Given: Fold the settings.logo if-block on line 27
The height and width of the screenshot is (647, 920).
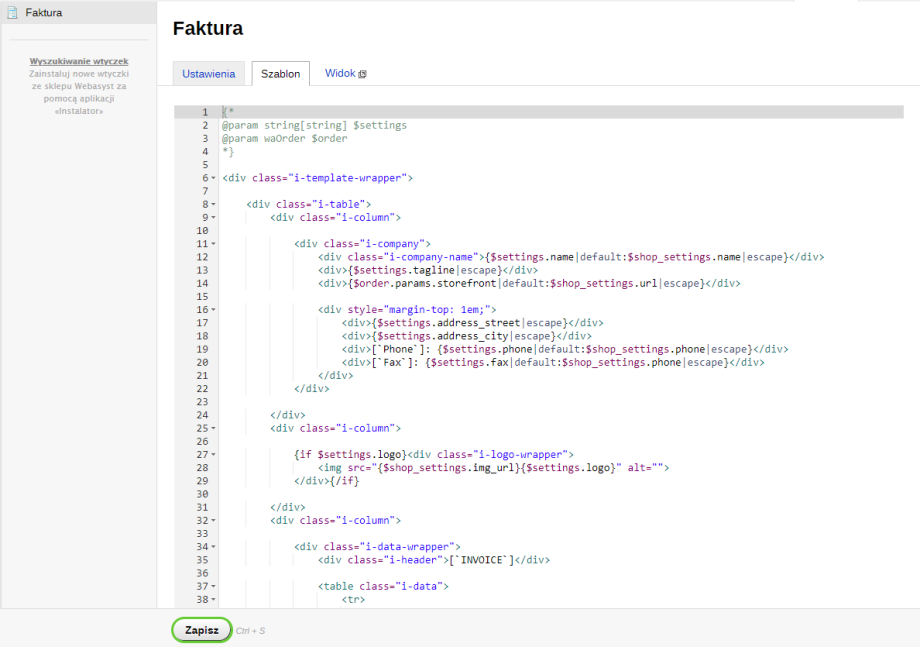Looking at the screenshot, I should pos(214,455).
